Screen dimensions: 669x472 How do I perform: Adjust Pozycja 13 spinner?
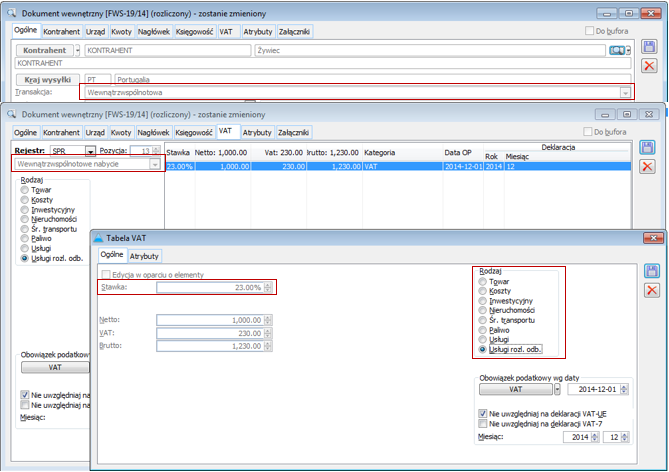pyautogui.click(x=156, y=151)
